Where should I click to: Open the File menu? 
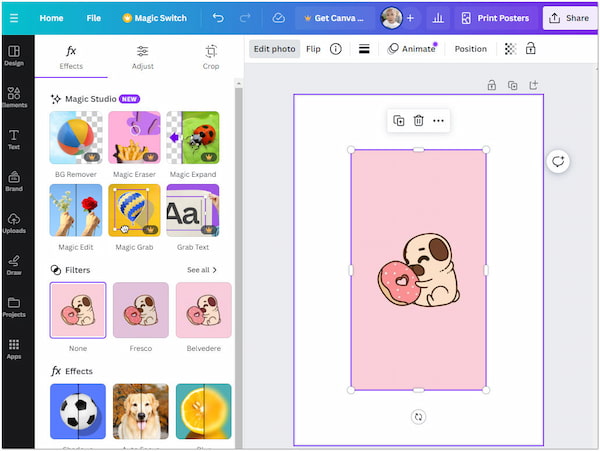[93, 18]
